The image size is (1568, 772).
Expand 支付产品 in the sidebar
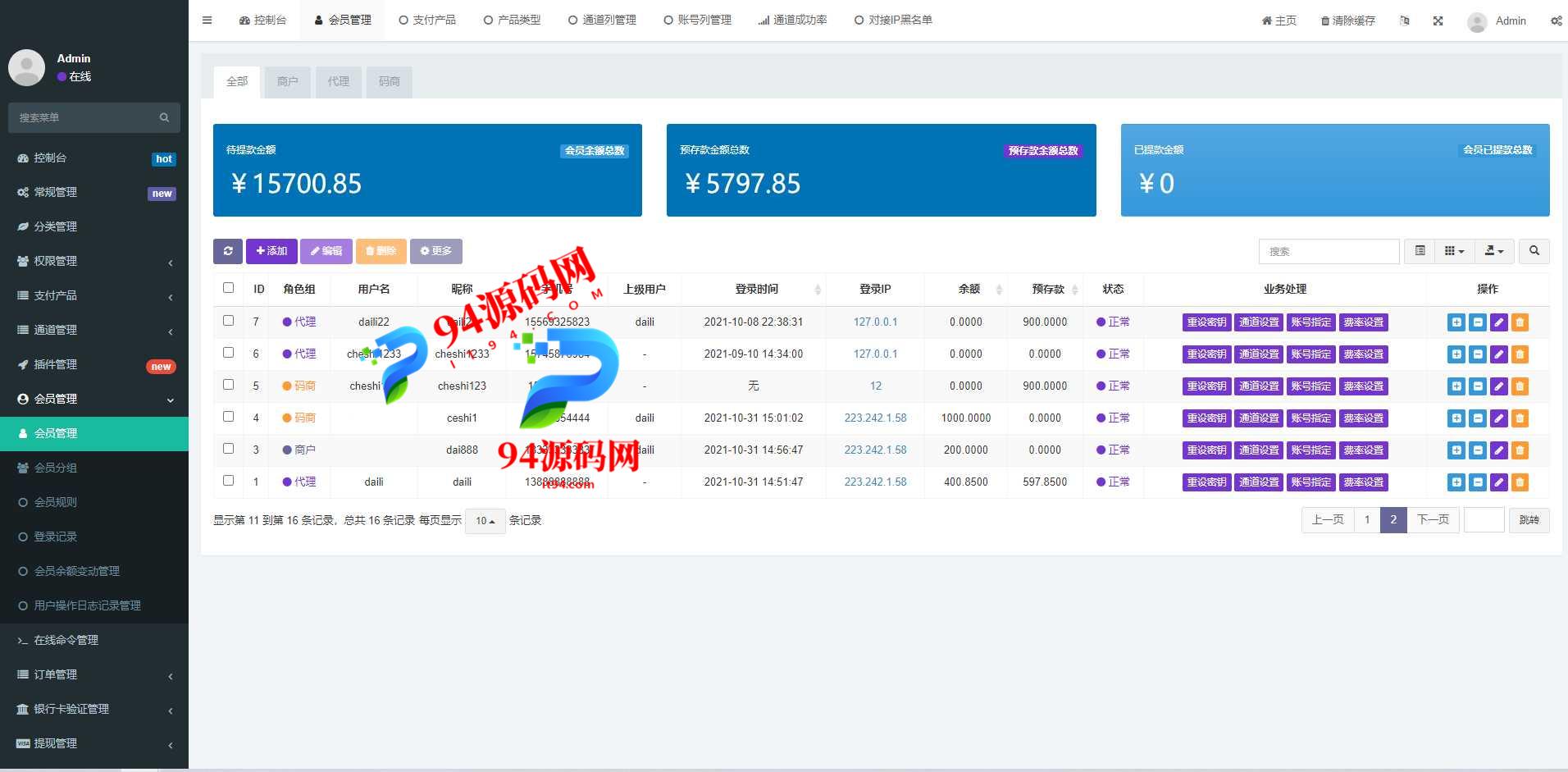[94, 295]
